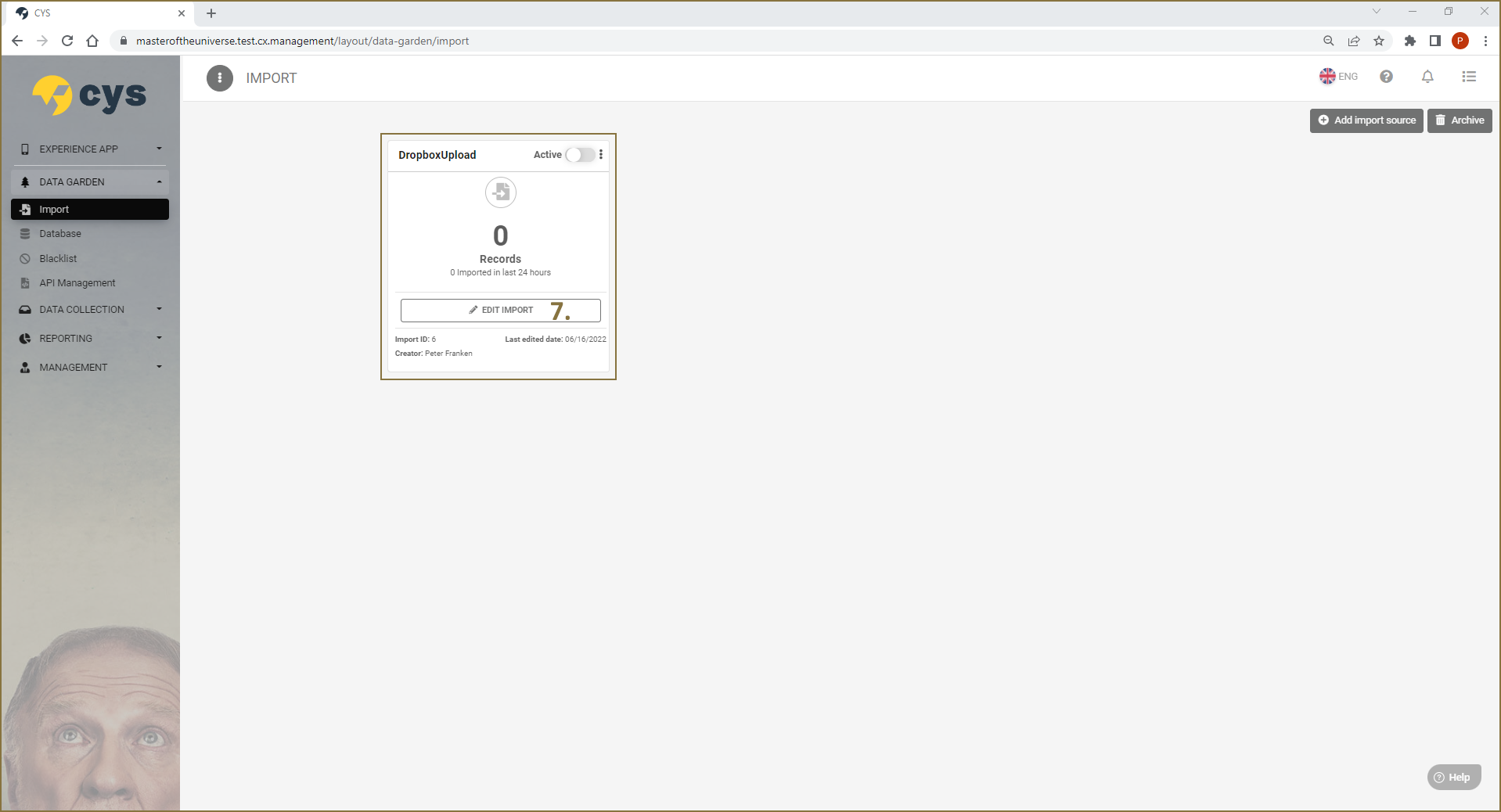This screenshot has height=812, width=1501.
Task: Click the DropboxUpload card title
Action: tap(437, 155)
